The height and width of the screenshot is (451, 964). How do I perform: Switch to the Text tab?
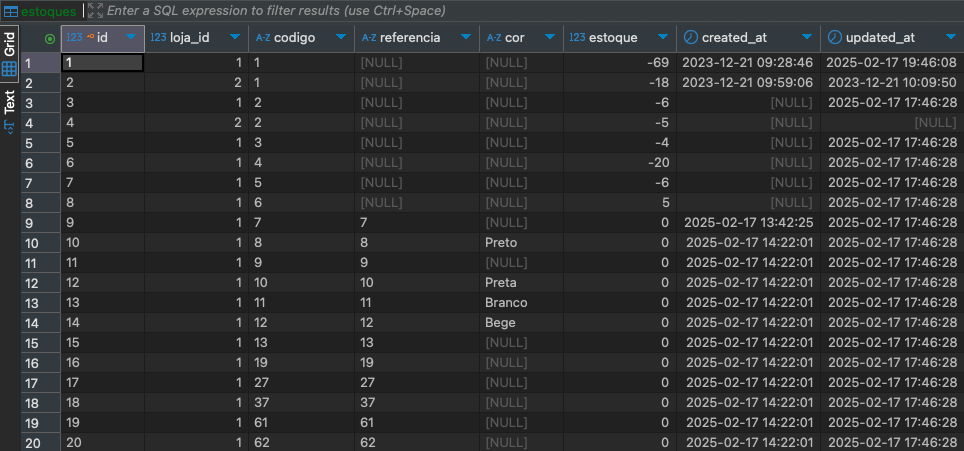click(9, 101)
